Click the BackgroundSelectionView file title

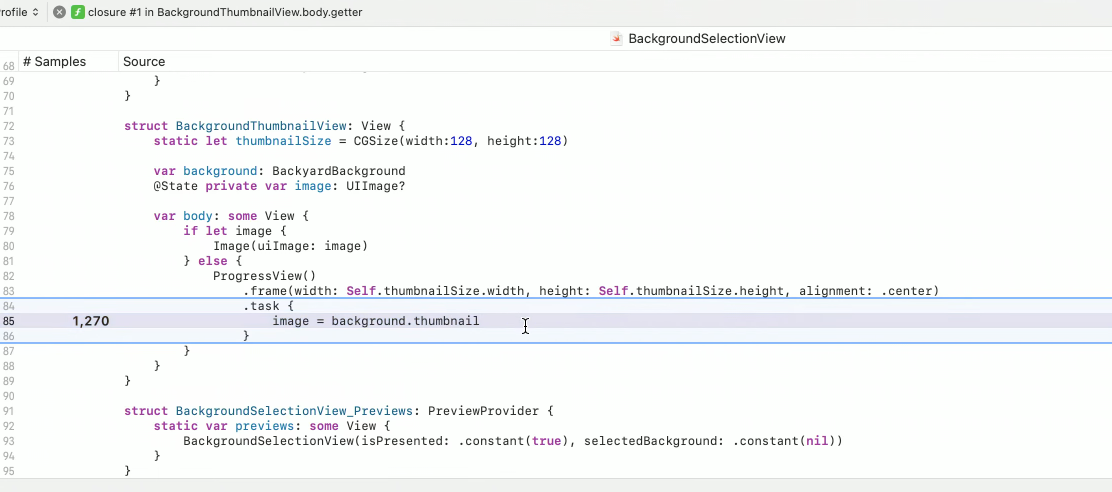[707, 38]
